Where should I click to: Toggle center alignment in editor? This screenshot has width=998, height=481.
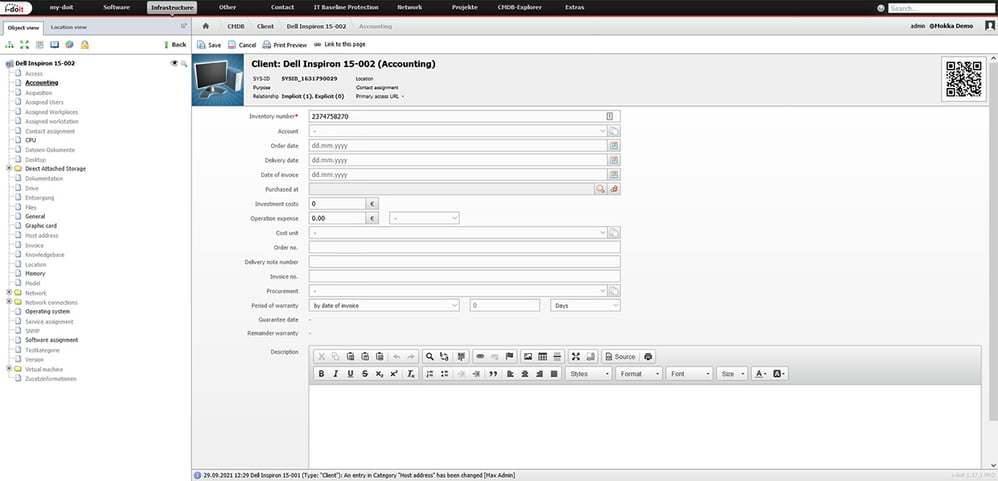coord(525,374)
